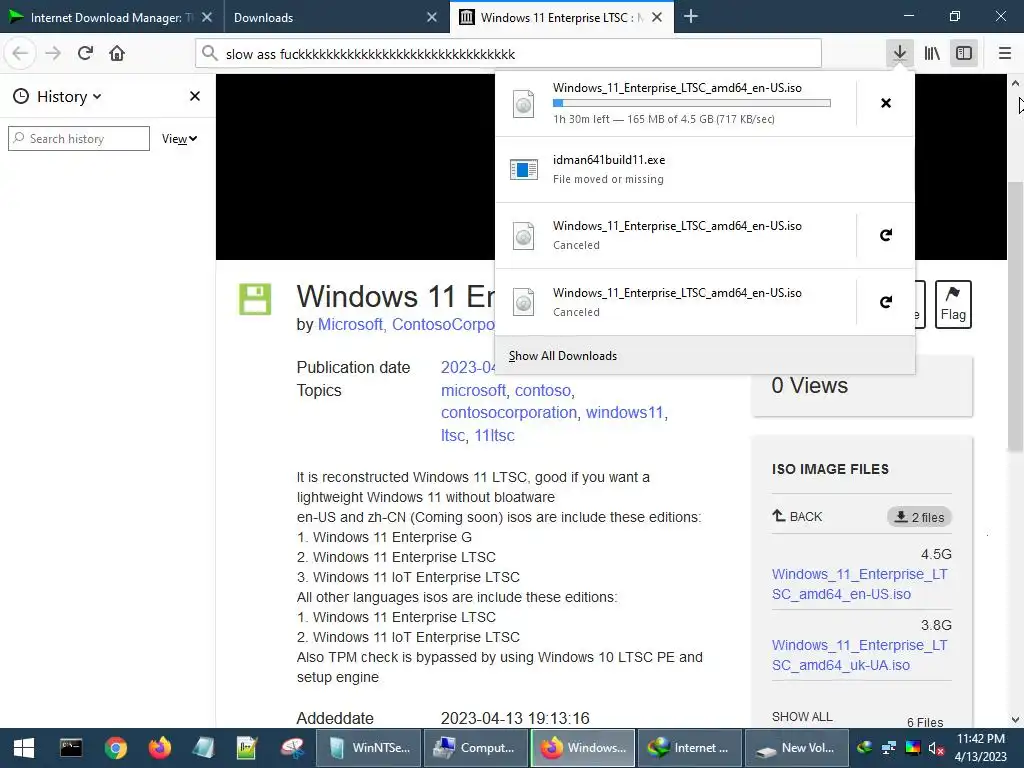Viewport: 1024px width, 768px height.
Task: Open the microsoft topic link
Action: 473,391
